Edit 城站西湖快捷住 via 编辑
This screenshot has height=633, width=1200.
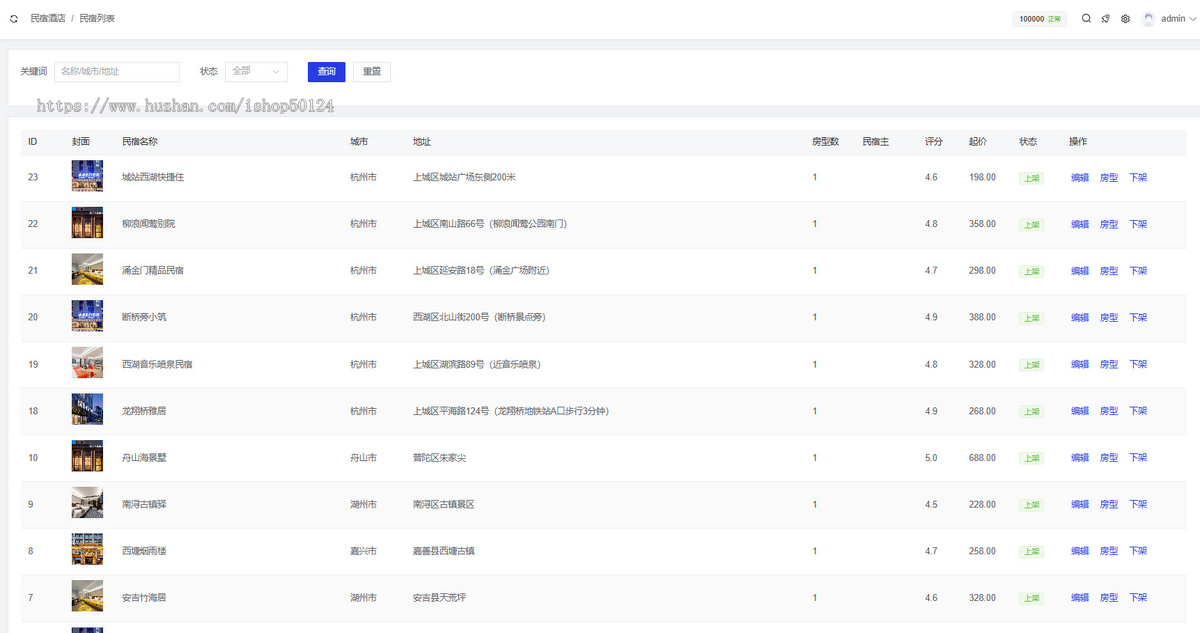pos(1080,177)
